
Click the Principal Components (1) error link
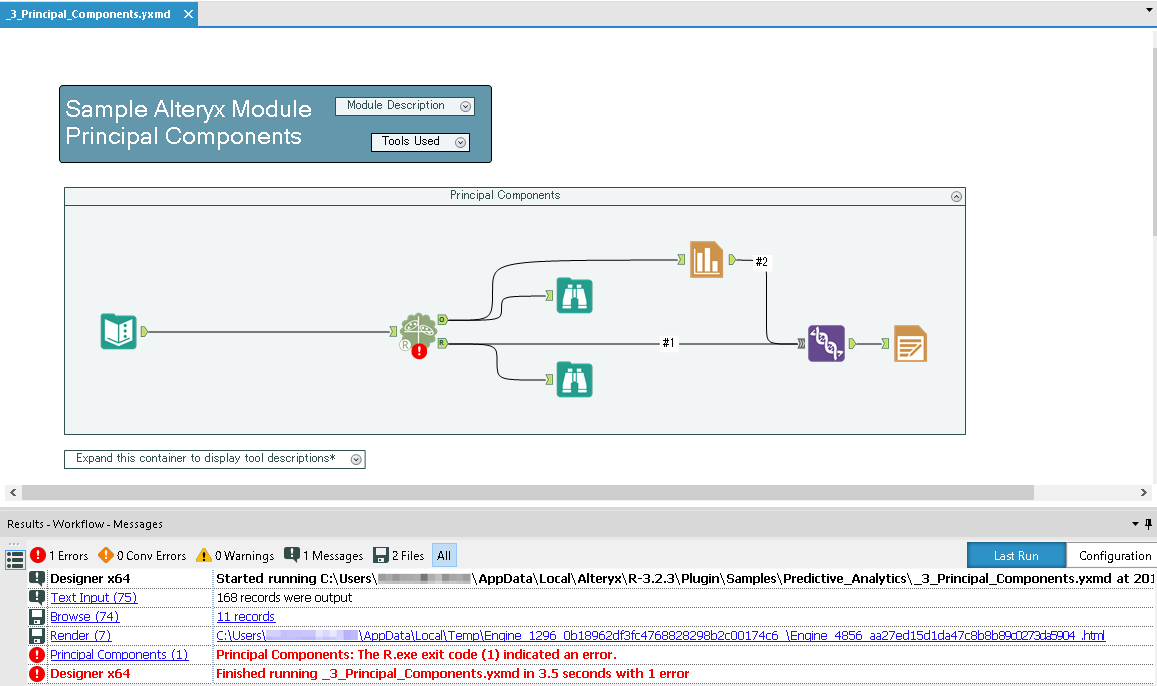(x=119, y=654)
